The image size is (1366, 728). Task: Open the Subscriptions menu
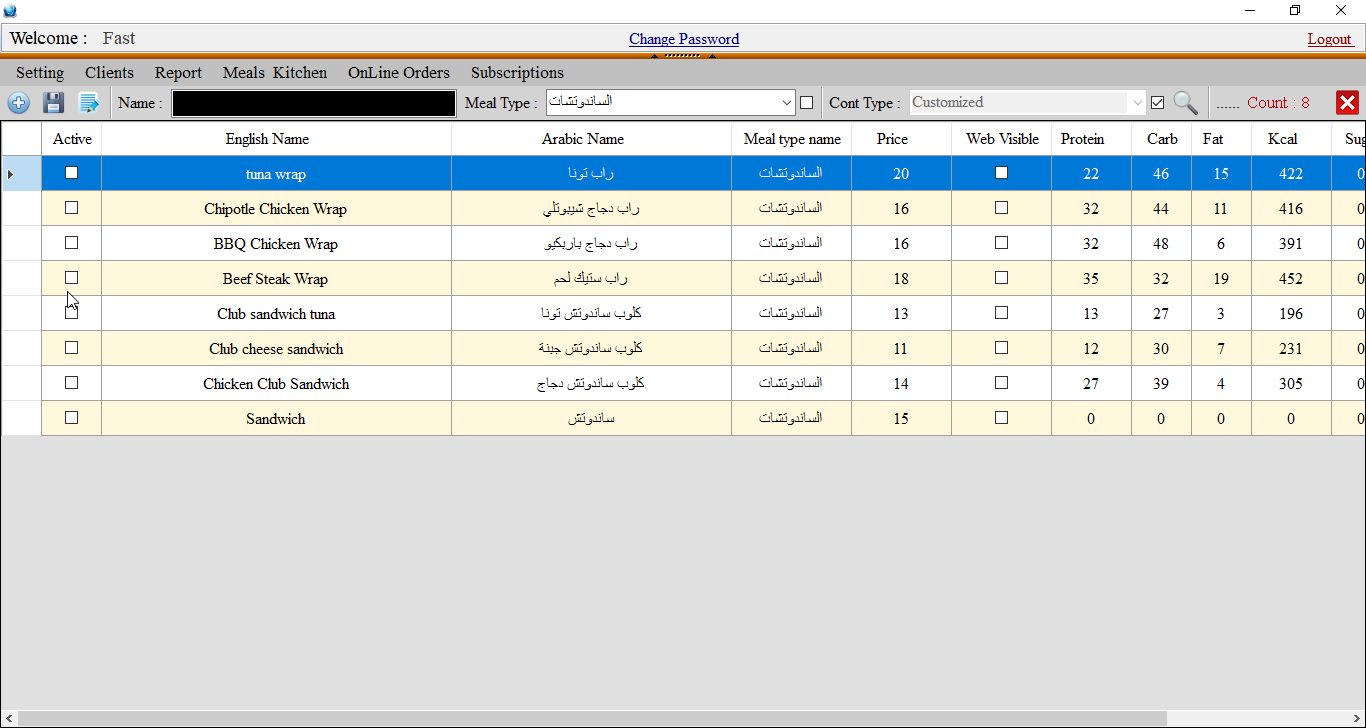pyautogui.click(x=517, y=73)
